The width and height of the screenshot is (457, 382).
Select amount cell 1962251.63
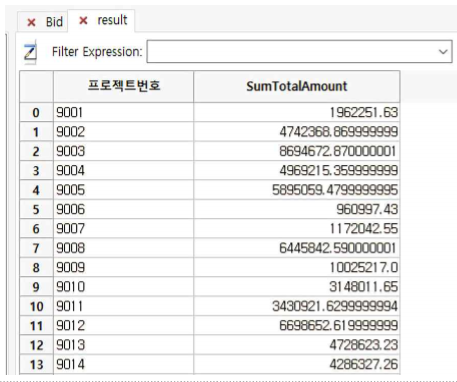click(297, 112)
